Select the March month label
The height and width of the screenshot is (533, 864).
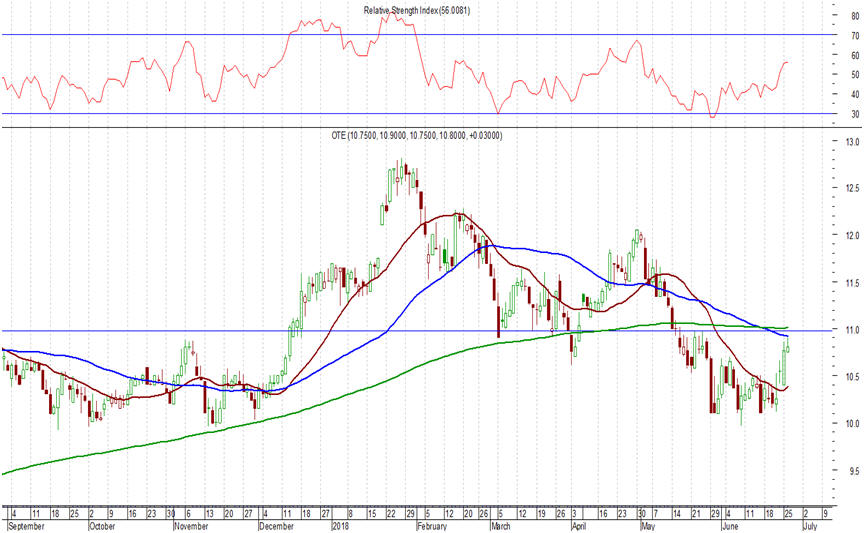501,526
